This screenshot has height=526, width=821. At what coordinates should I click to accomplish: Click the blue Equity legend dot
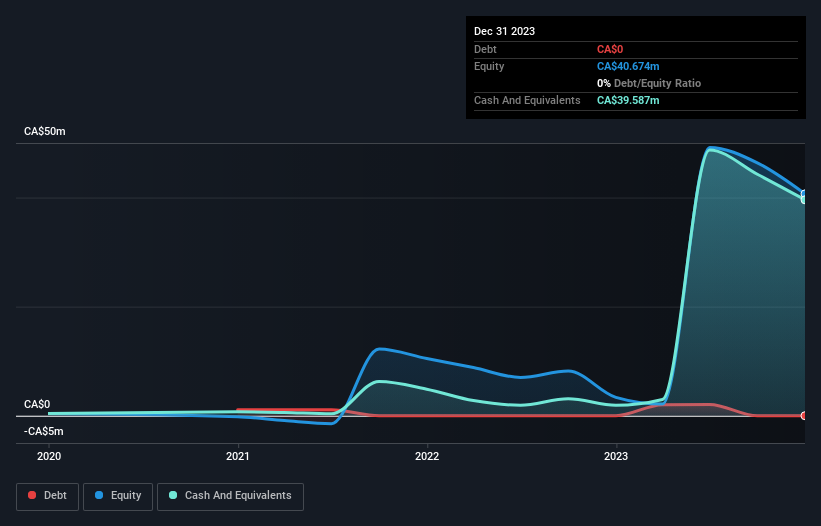(99, 495)
